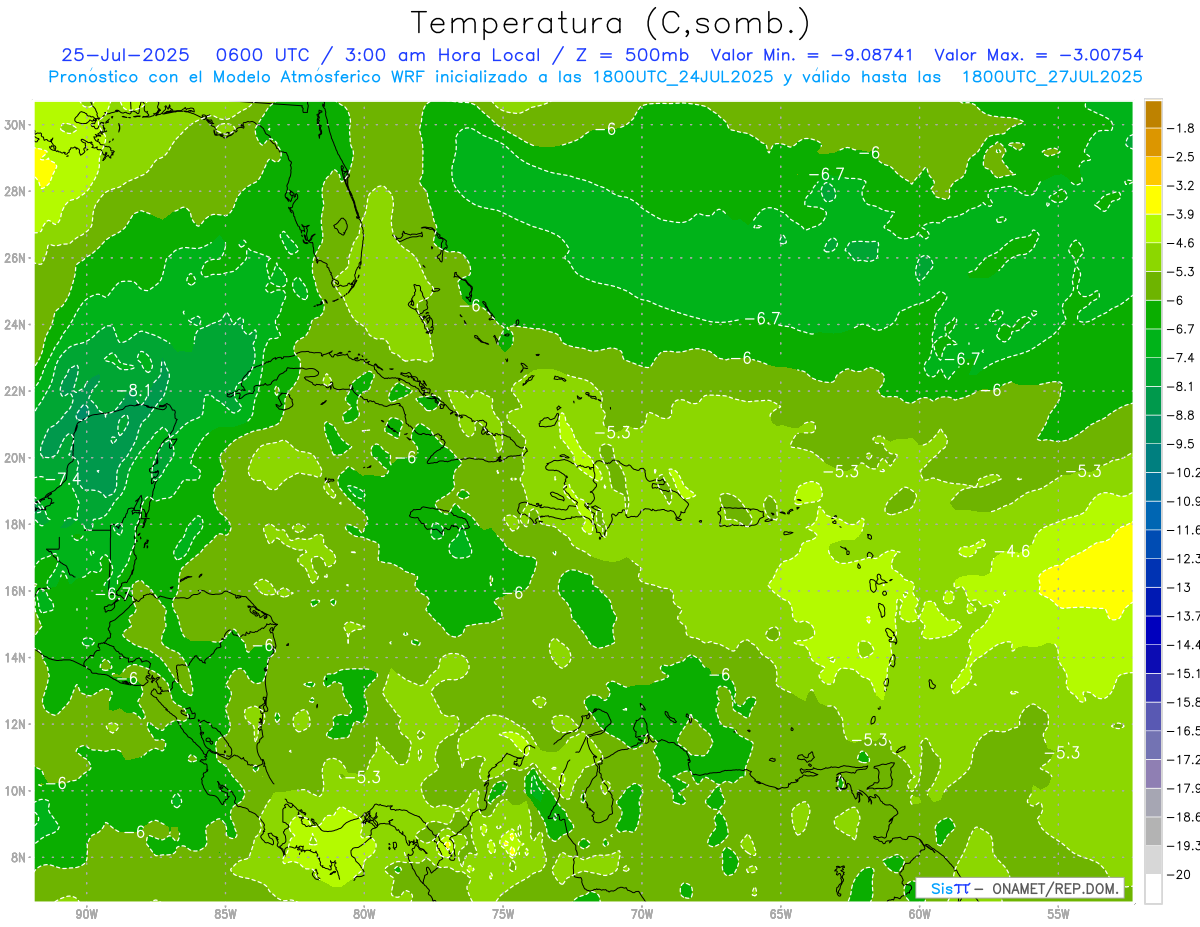Click the '85W' longitude label
Screen dimensions: 1200x927
(x=225, y=915)
